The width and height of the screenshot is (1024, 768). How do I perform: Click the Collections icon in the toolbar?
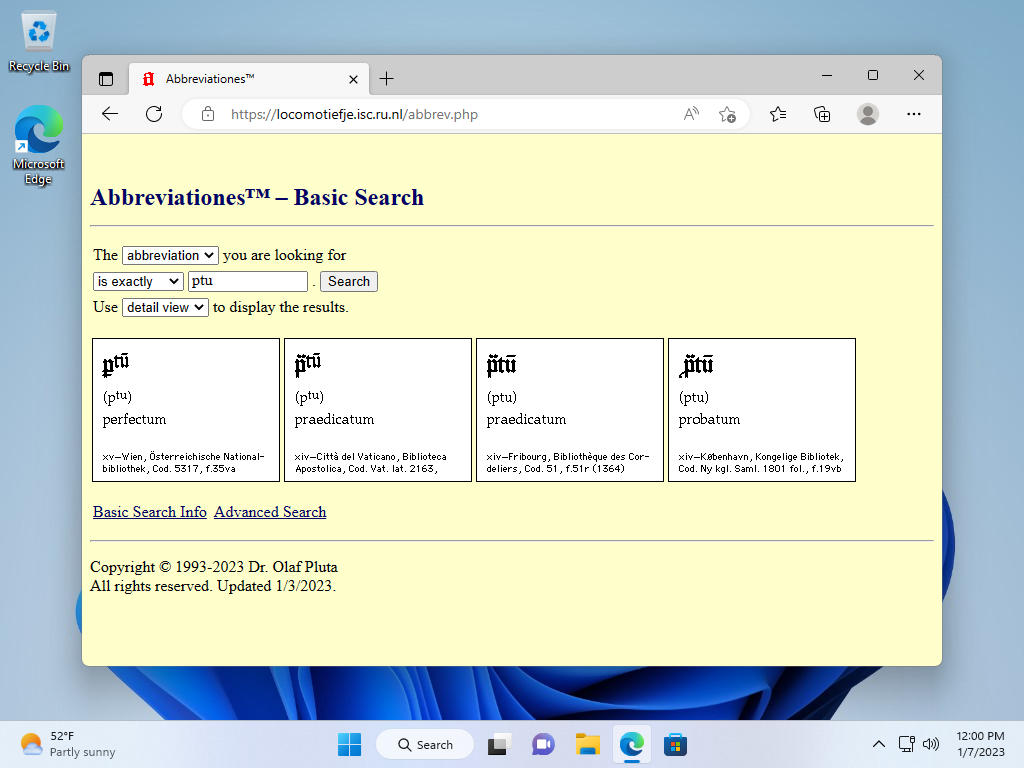click(821, 114)
